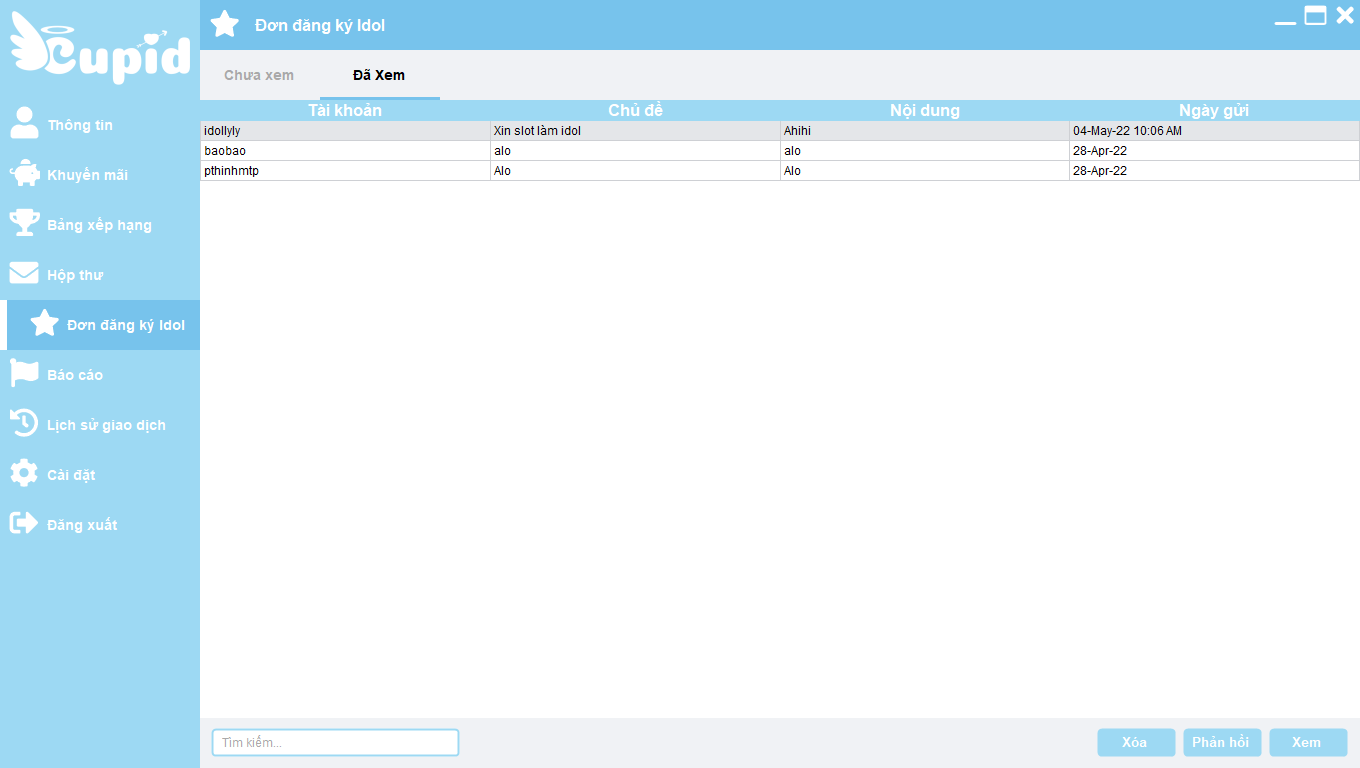Select the Đã Xem tab

[379, 76]
